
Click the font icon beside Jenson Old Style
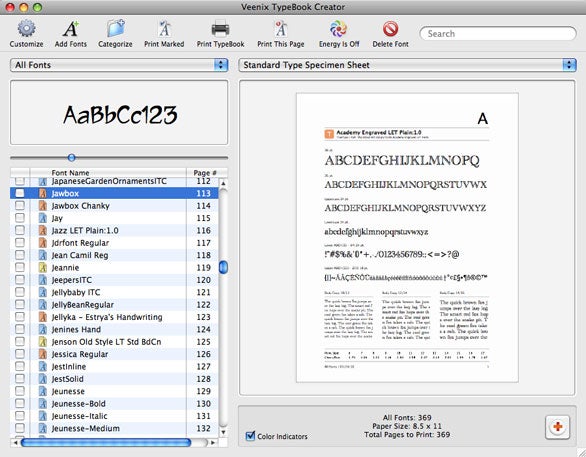pyautogui.click(x=43, y=342)
